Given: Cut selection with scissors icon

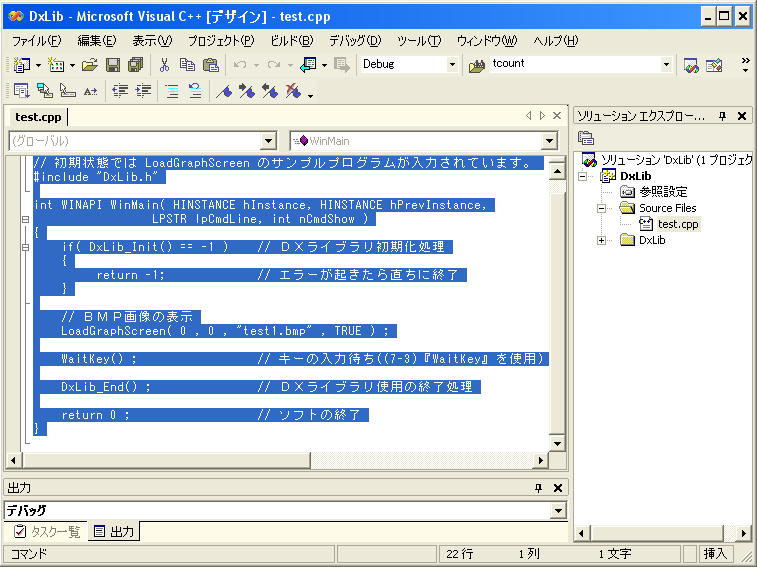Looking at the screenshot, I should coord(165,65).
